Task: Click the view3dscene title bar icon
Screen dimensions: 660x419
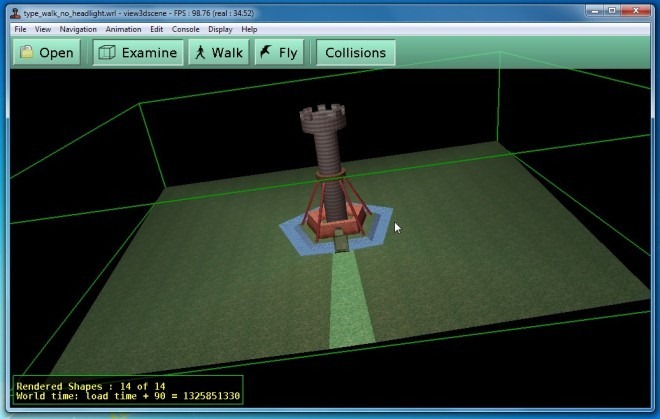Action: coord(16,13)
